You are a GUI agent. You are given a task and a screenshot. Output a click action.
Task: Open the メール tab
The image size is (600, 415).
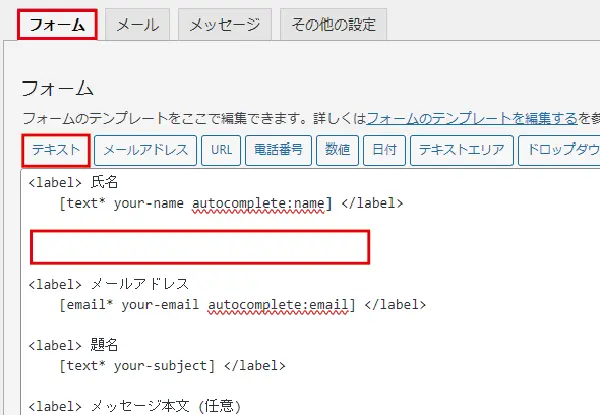pos(137,24)
